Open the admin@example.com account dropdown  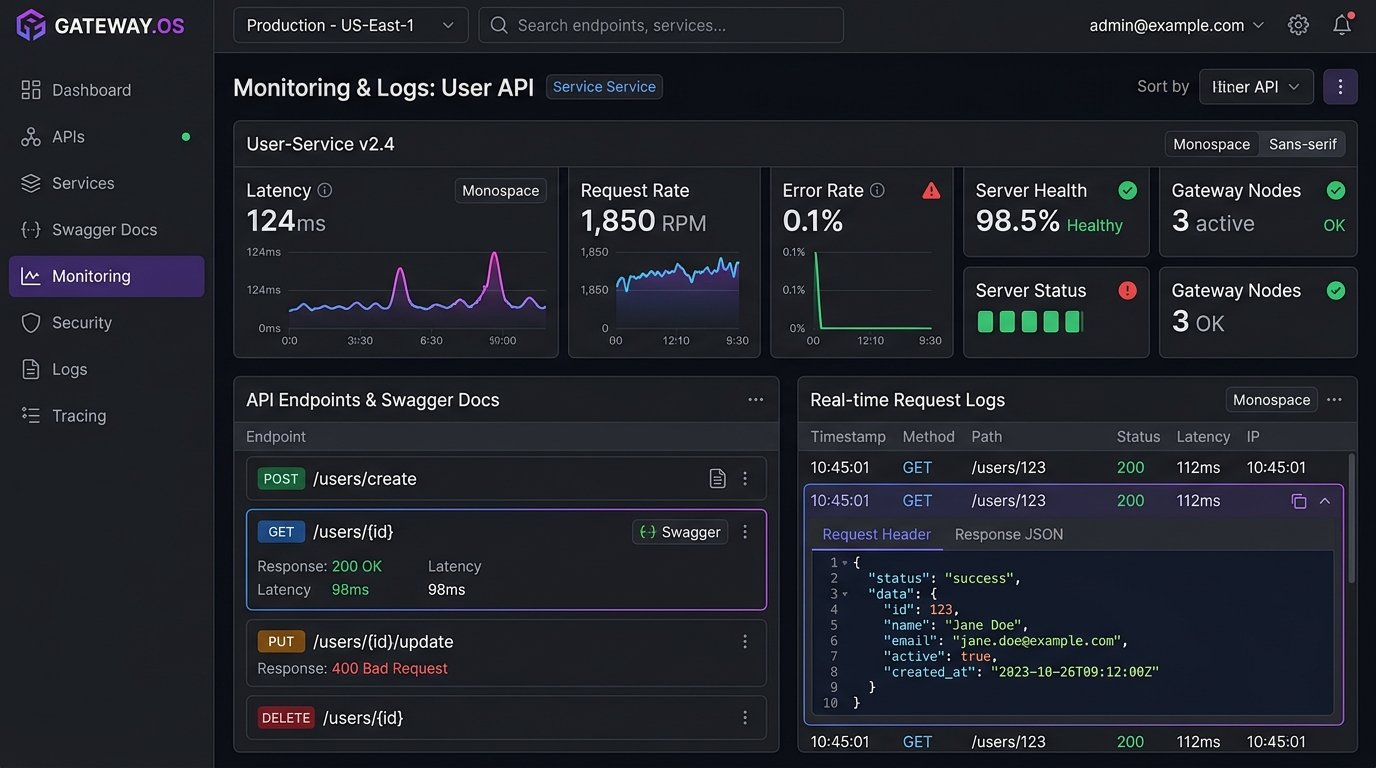(1177, 25)
